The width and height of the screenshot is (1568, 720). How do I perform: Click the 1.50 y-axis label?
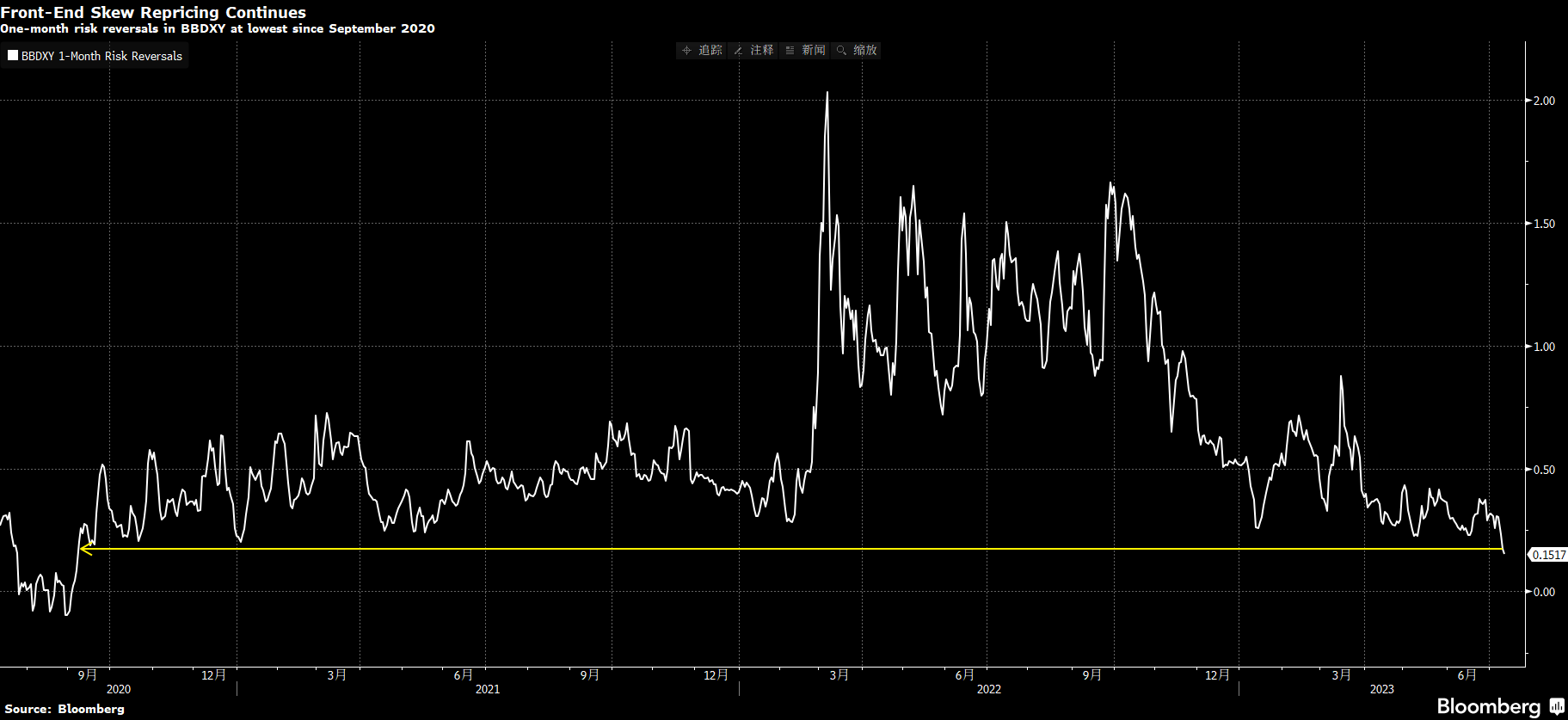[1545, 224]
